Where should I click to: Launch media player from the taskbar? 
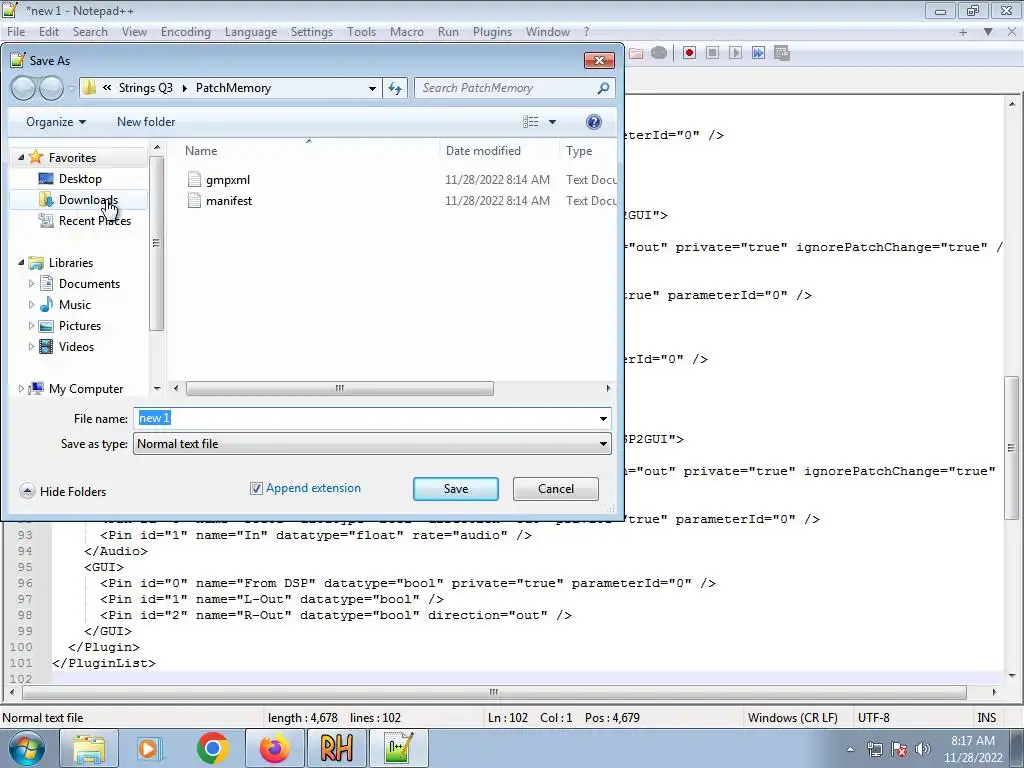(150, 748)
